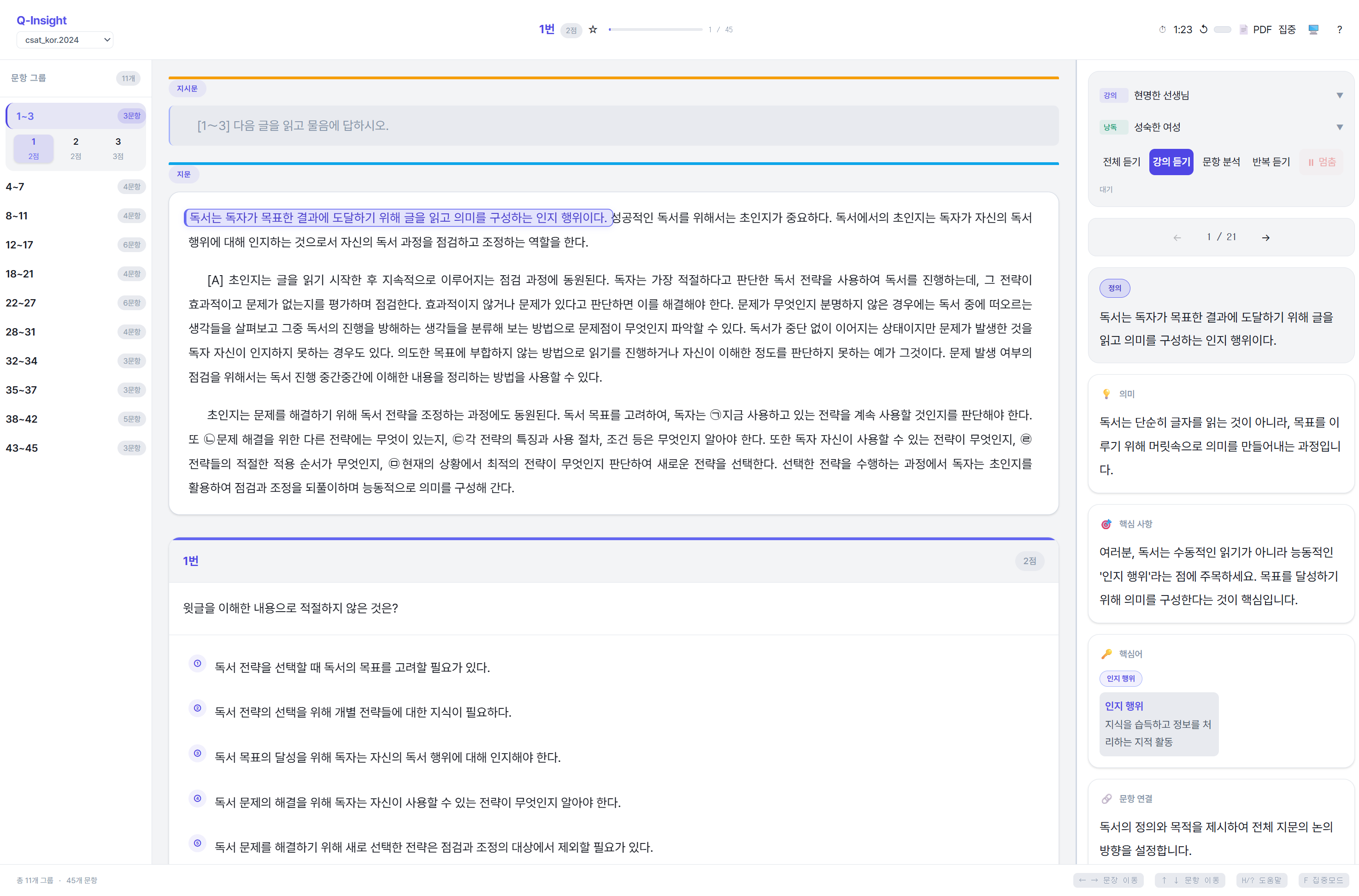The width and height of the screenshot is (1359, 896).
Task: Select question group 4~7 in sidebar
Action: click(x=74, y=186)
